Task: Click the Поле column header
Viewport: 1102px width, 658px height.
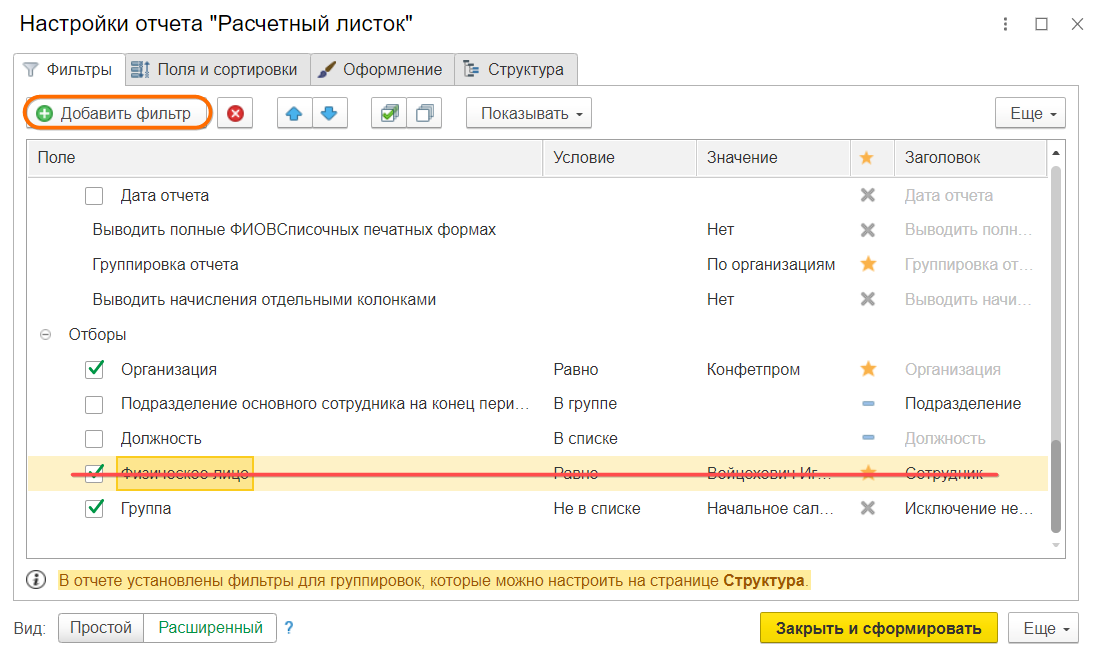Action: 285,157
